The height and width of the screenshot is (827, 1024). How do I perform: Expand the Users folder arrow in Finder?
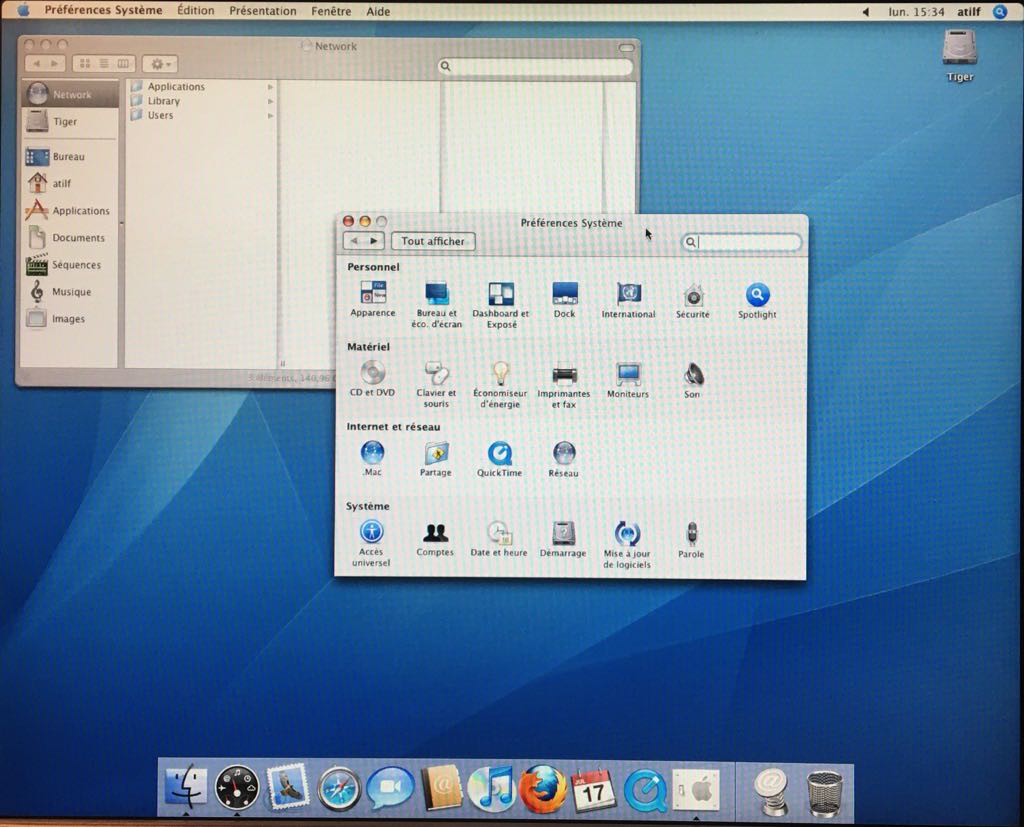[270, 116]
